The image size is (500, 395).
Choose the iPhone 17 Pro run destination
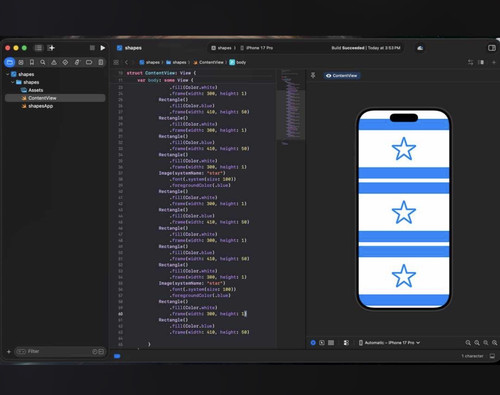257,48
